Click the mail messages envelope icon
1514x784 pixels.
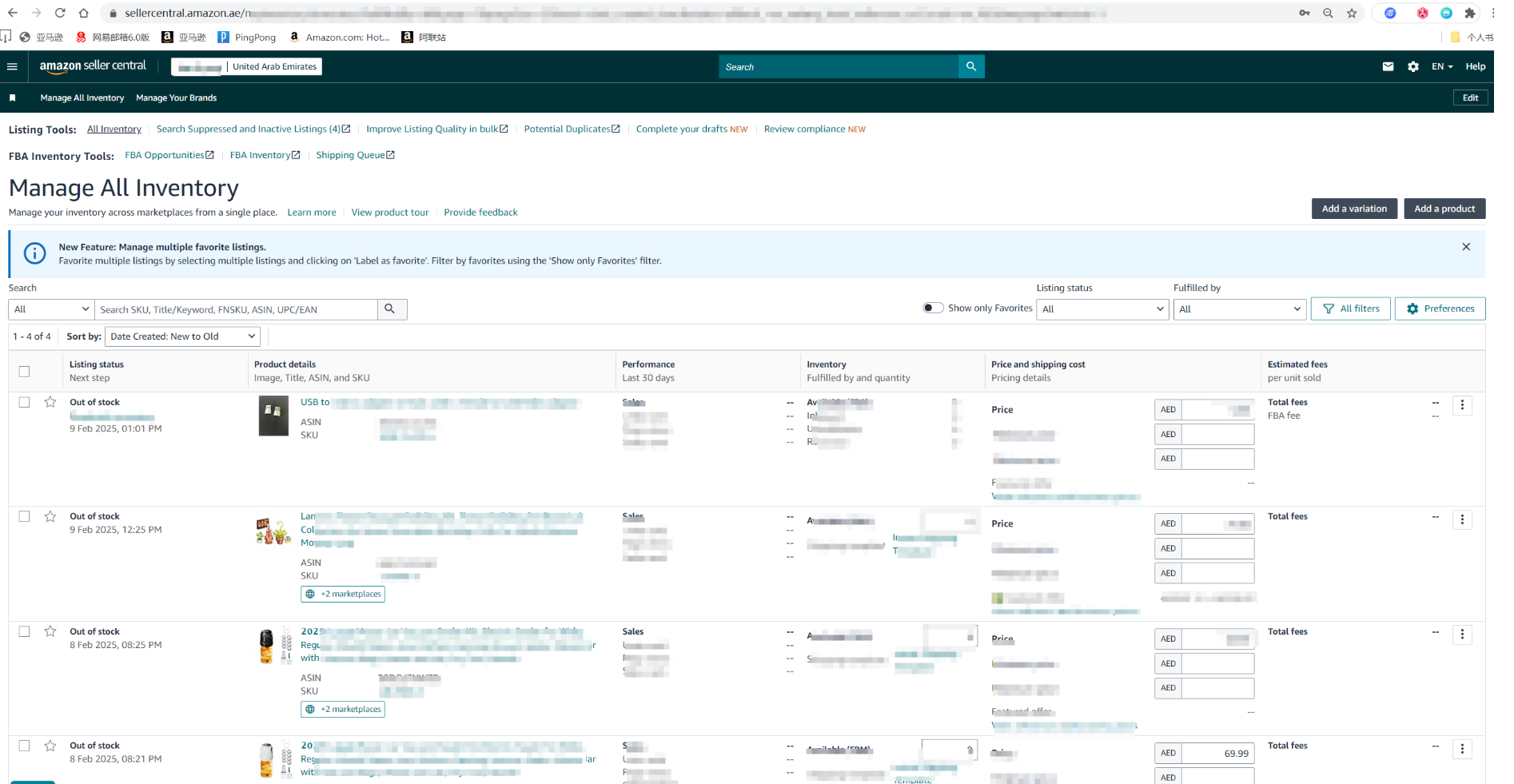point(1388,66)
